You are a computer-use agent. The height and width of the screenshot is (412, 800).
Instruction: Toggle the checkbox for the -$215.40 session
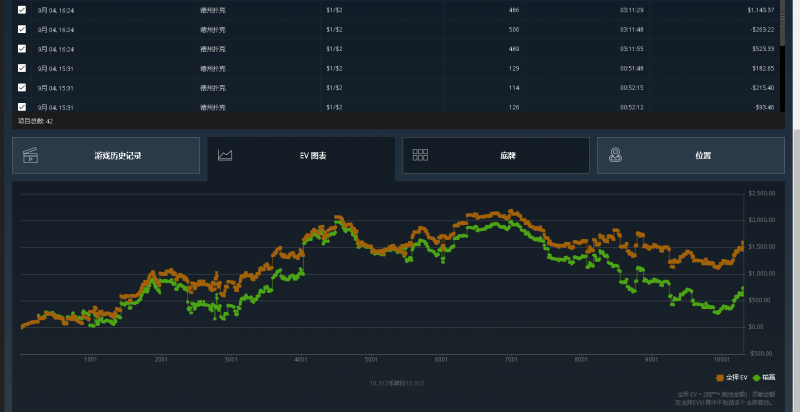coord(22,87)
